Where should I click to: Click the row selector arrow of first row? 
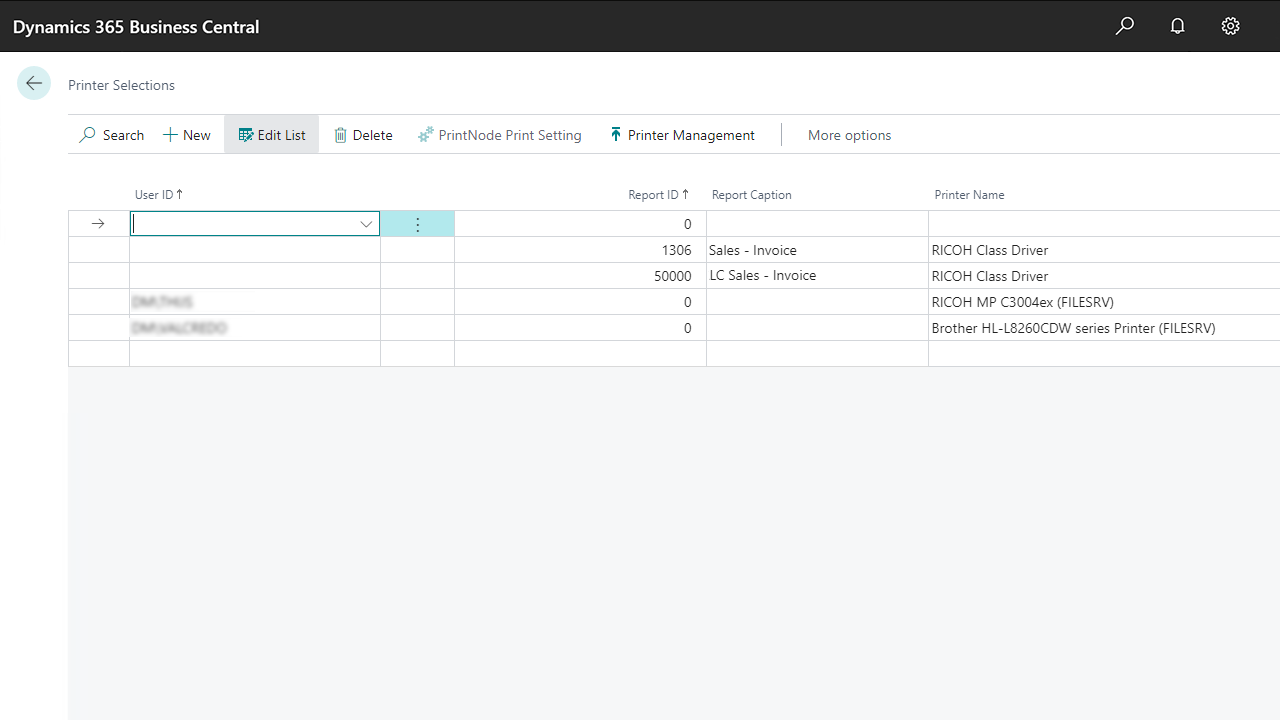coord(98,224)
